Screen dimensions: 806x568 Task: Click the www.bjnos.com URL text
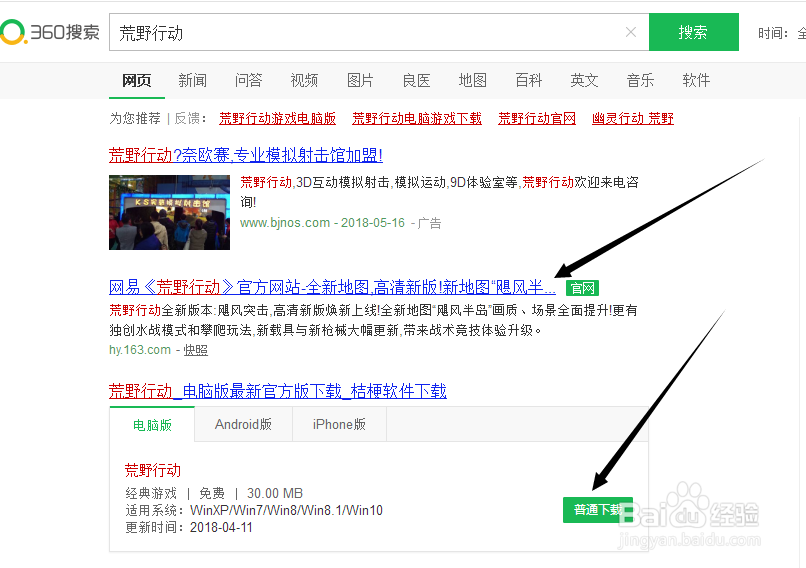(x=285, y=223)
